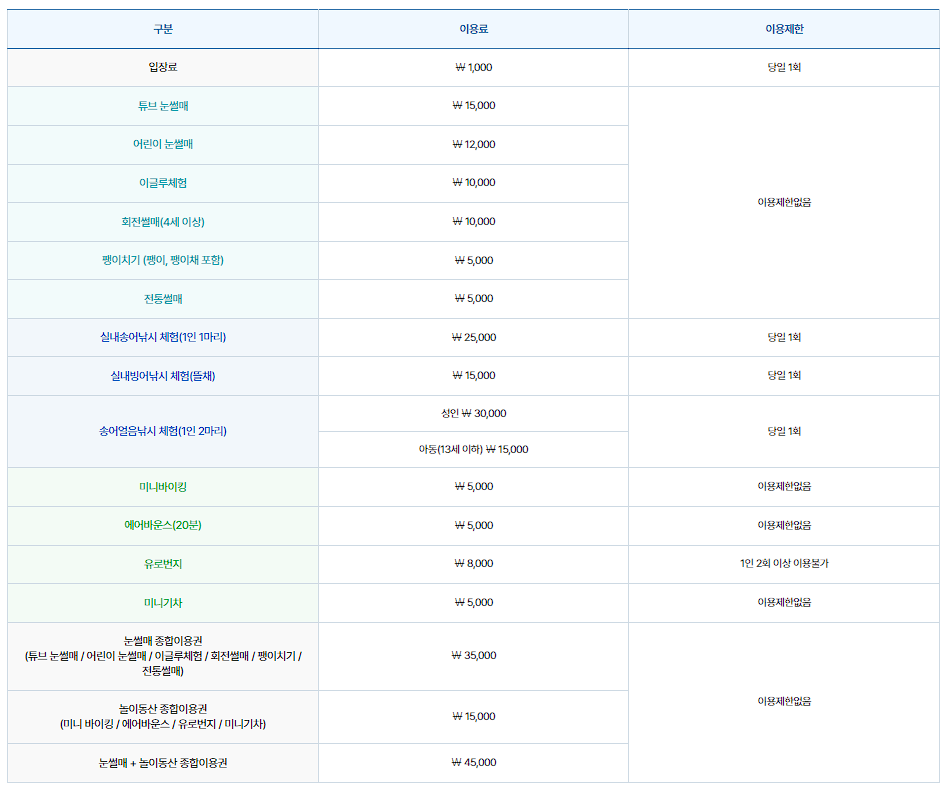Image resolution: width=946 pixels, height=789 pixels.
Task: Select '실내송어낚시 체험(1인 1마리)' label
Action: 163,337
